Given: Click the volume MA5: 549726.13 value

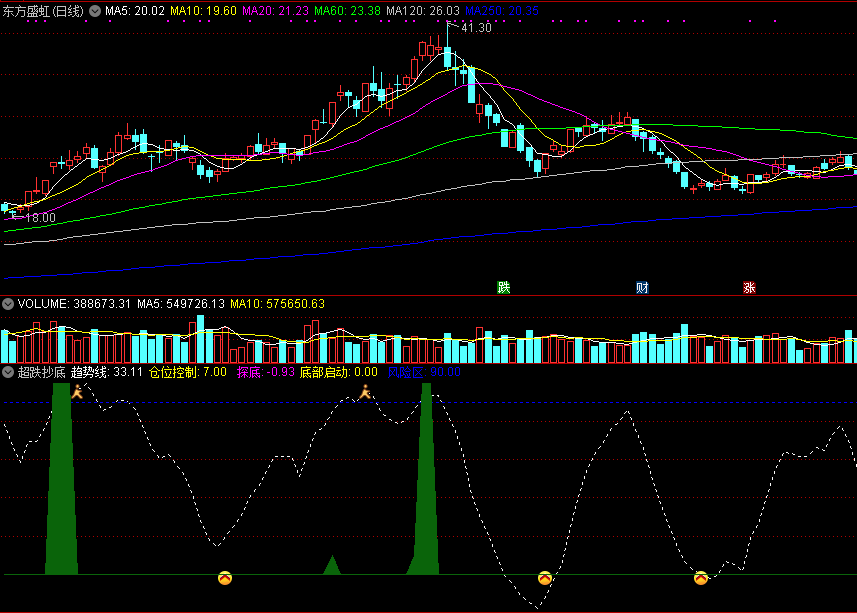Looking at the screenshot, I should pos(181,304).
